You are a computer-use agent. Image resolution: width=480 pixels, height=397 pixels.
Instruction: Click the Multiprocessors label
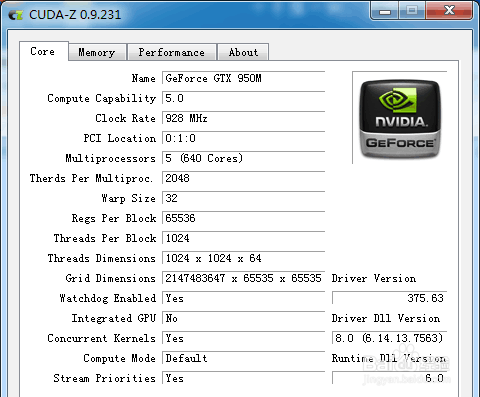(x=110, y=159)
